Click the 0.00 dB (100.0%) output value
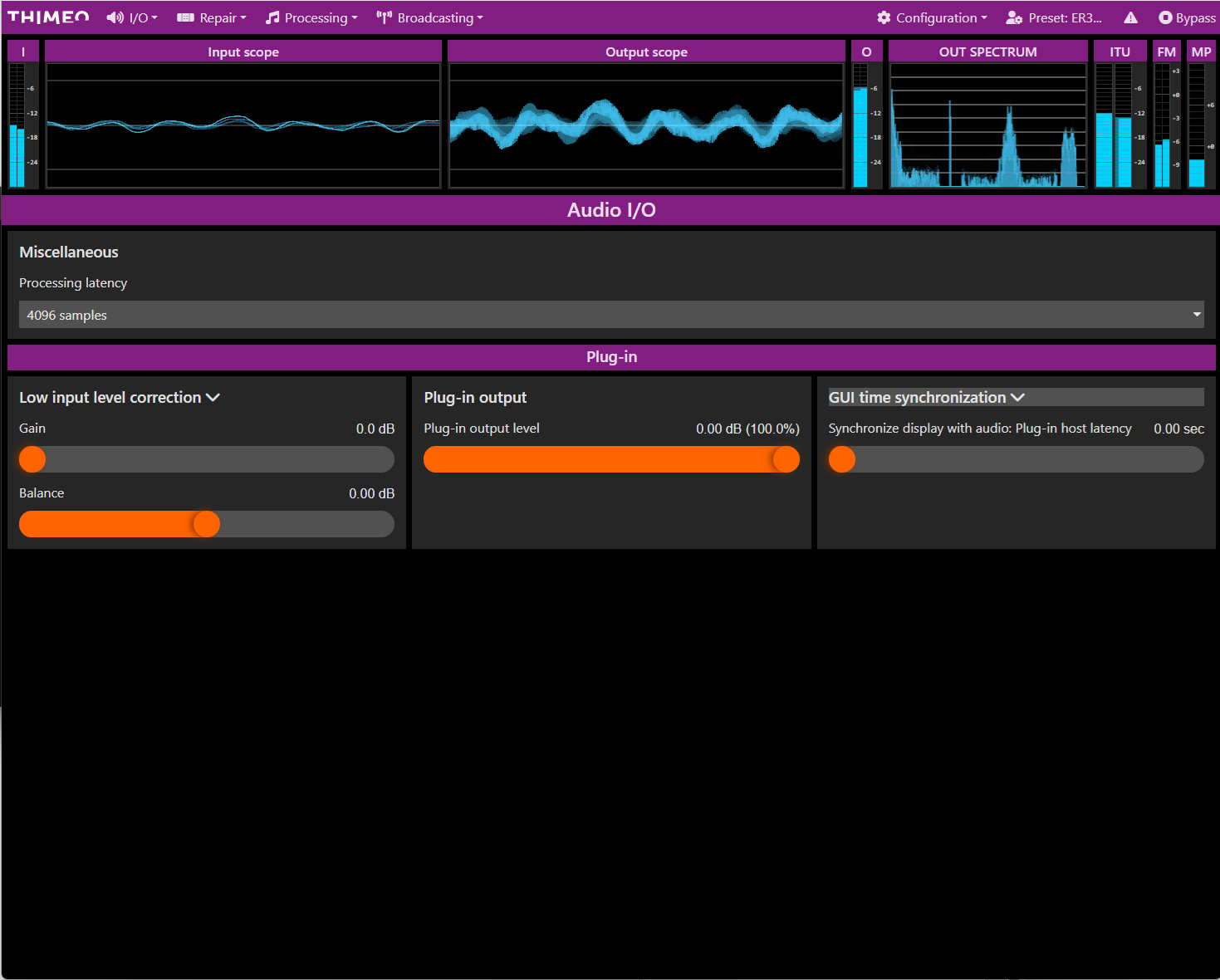Screen dimensions: 1220x980 [x=747, y=429]
